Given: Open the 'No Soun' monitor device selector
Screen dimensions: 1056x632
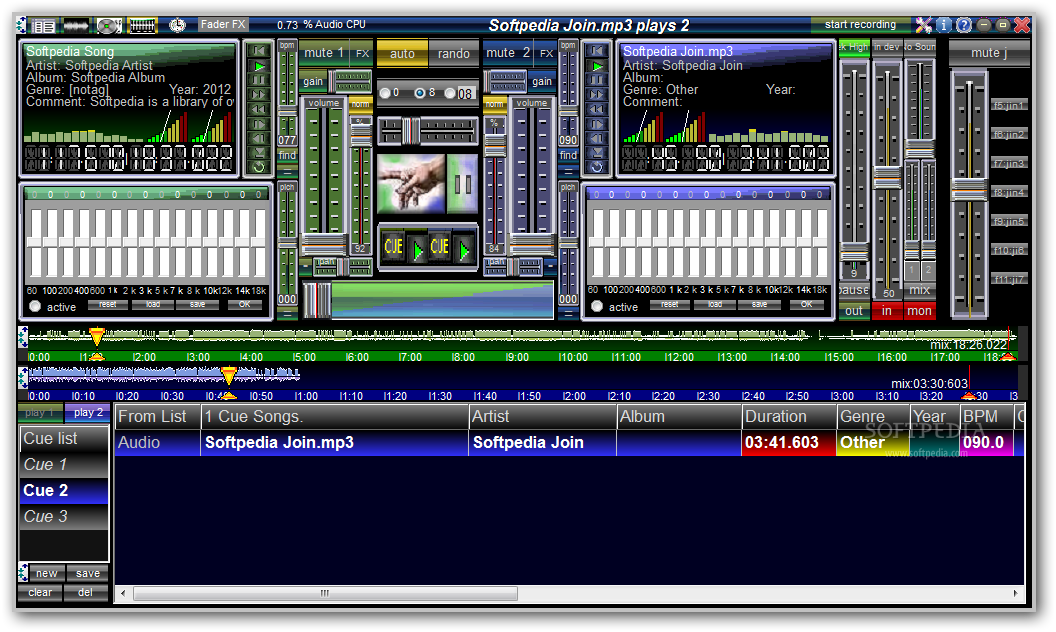Looking at the screenshot, I should tap(920, 47).
